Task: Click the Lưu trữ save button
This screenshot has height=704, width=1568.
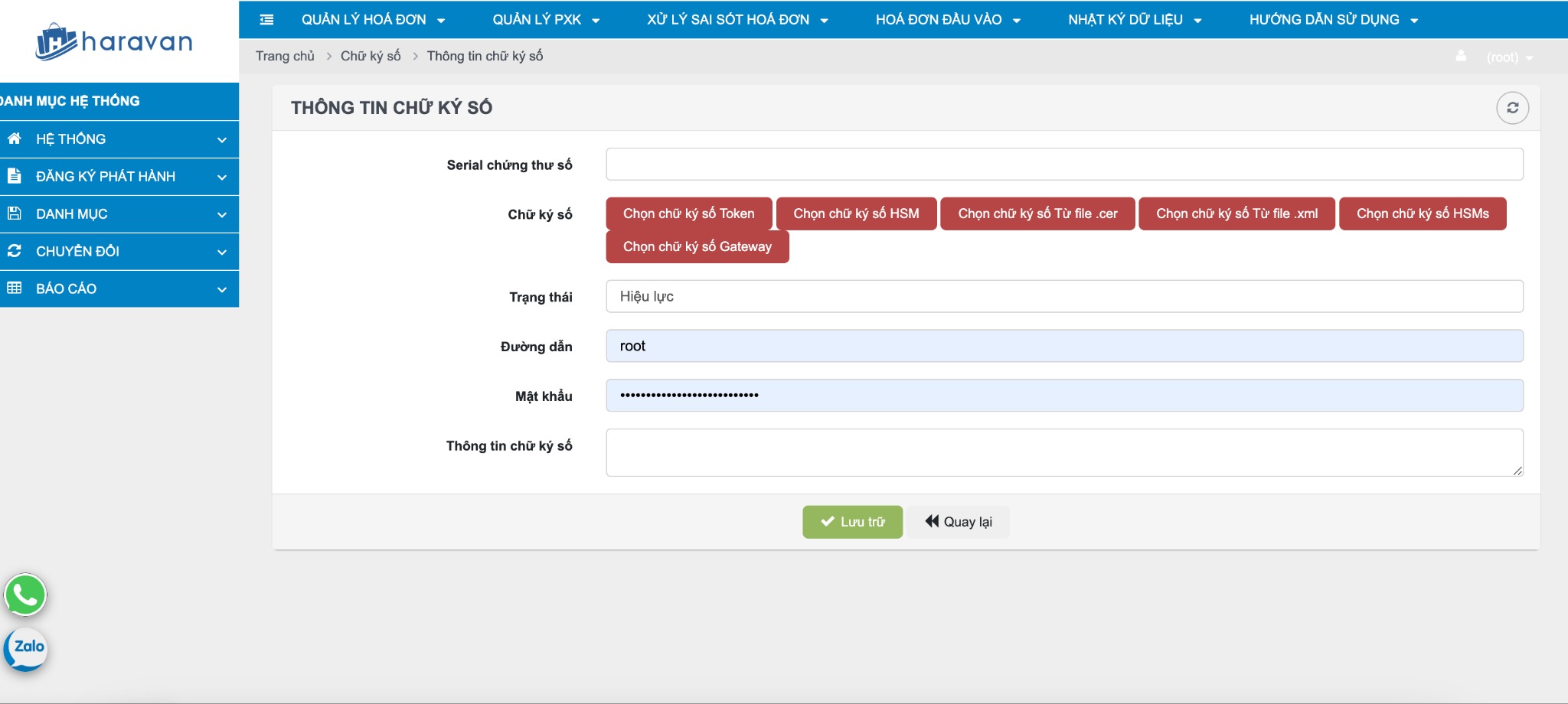Action: (x=852, y=522)
